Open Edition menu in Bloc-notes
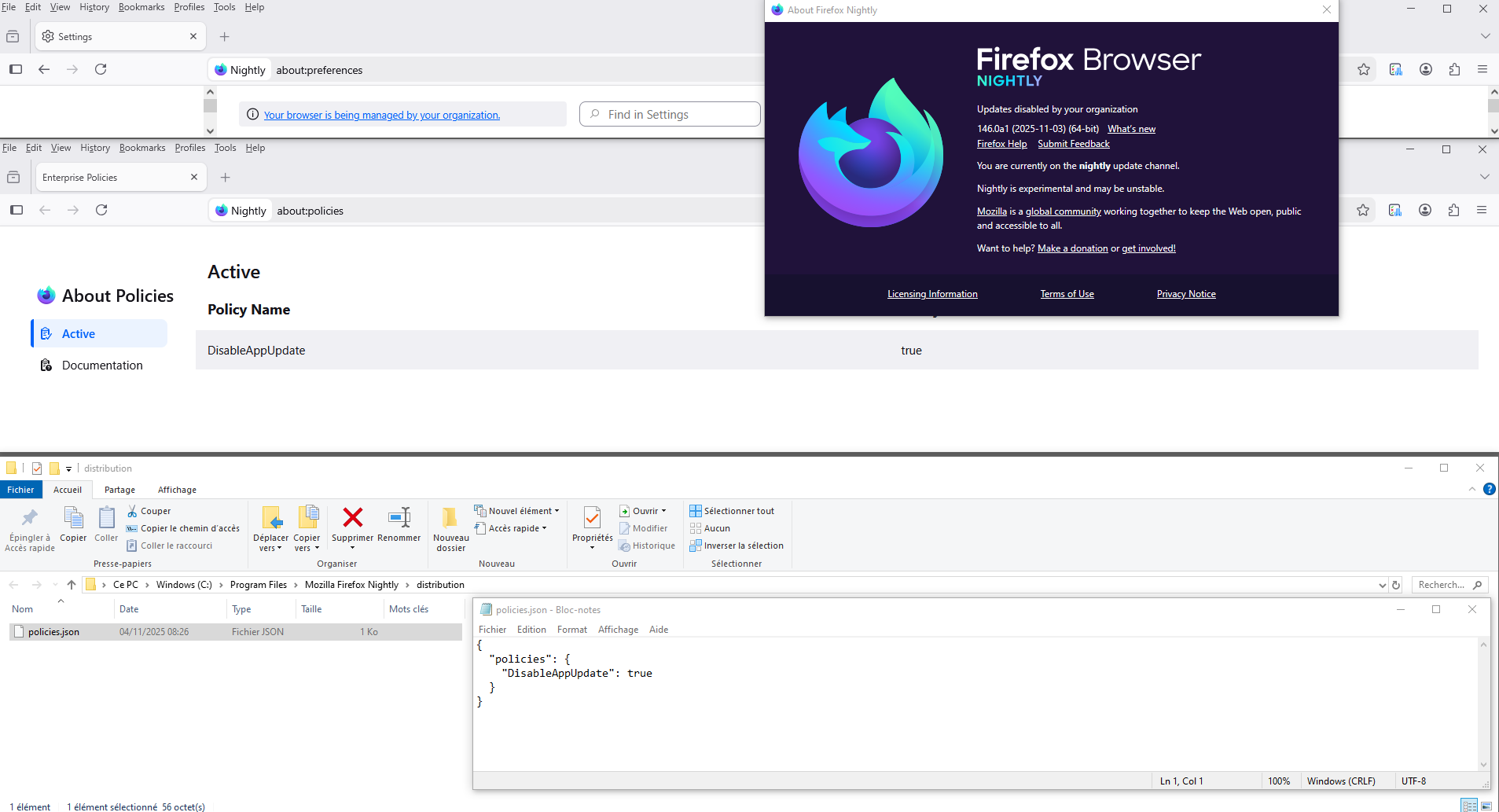 pyautogui.click(x=531, y=630)
